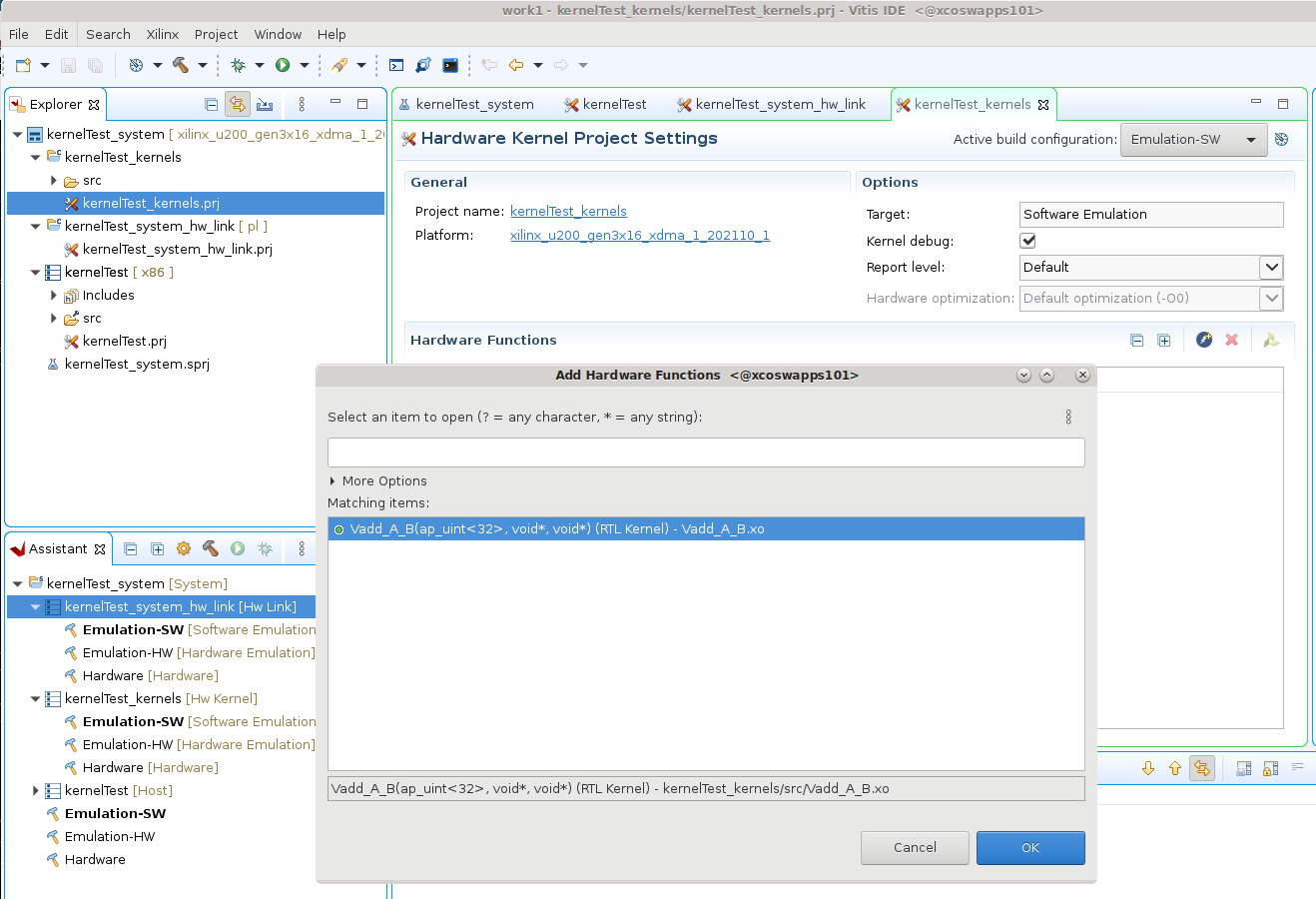1316x899 pixels.
Task: Click the New project toolbar icon
Action: coord(23,65)
